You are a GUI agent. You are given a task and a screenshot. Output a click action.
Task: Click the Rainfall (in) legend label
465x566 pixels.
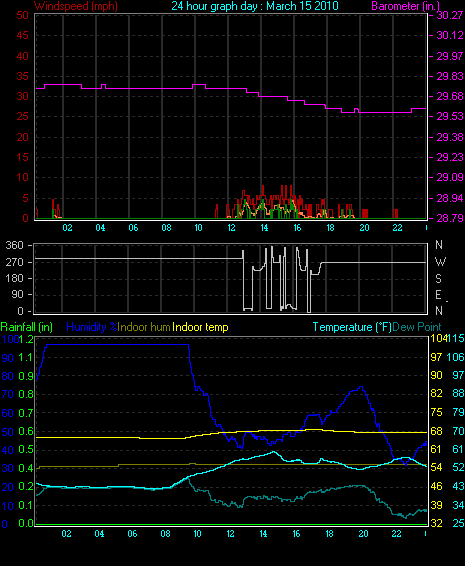27,327
